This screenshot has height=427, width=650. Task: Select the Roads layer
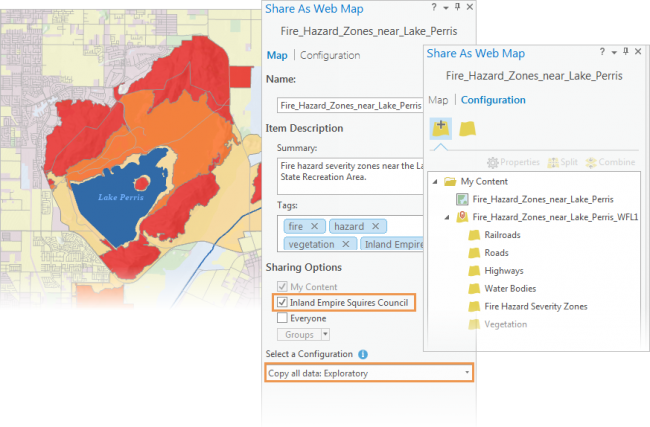(x=496, y=252)
